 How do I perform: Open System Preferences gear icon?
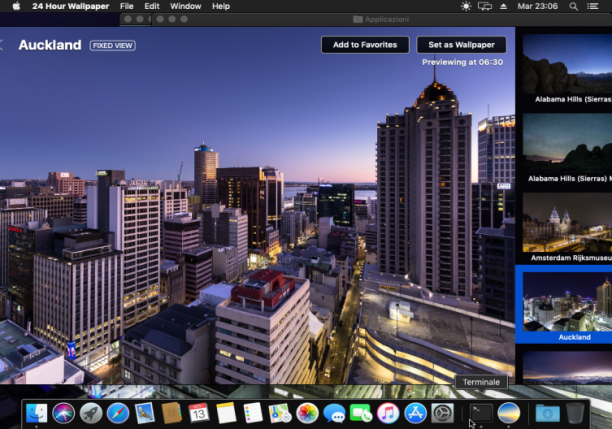(x=442, y=413)
